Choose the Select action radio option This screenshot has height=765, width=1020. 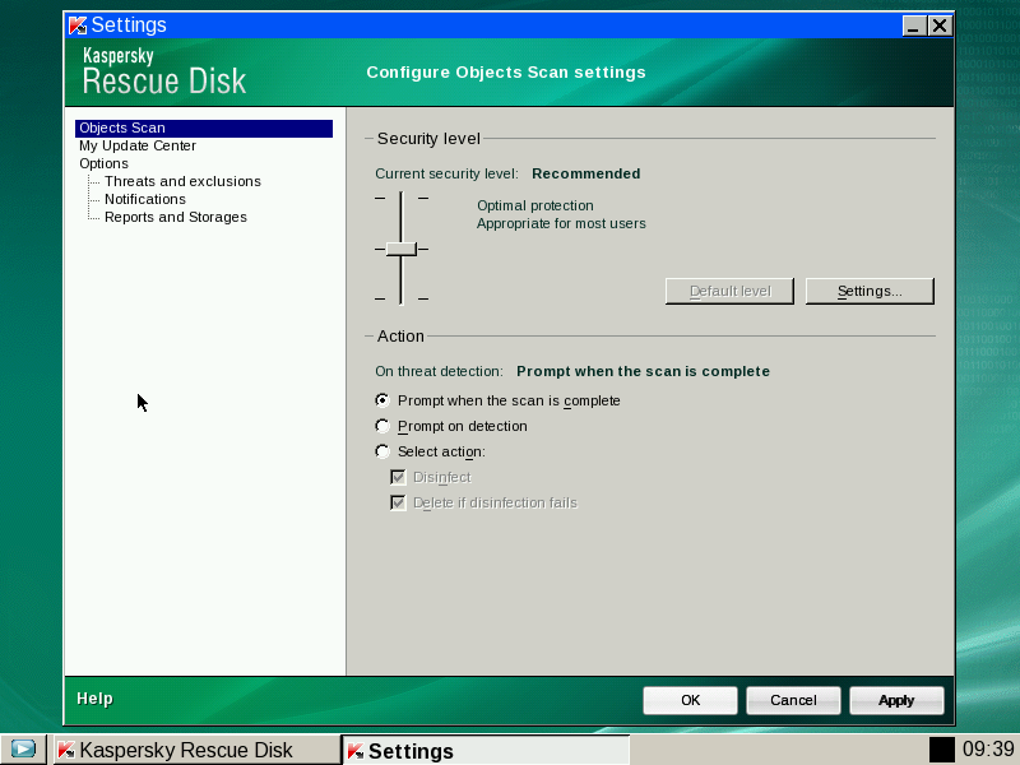pos(382,451)
